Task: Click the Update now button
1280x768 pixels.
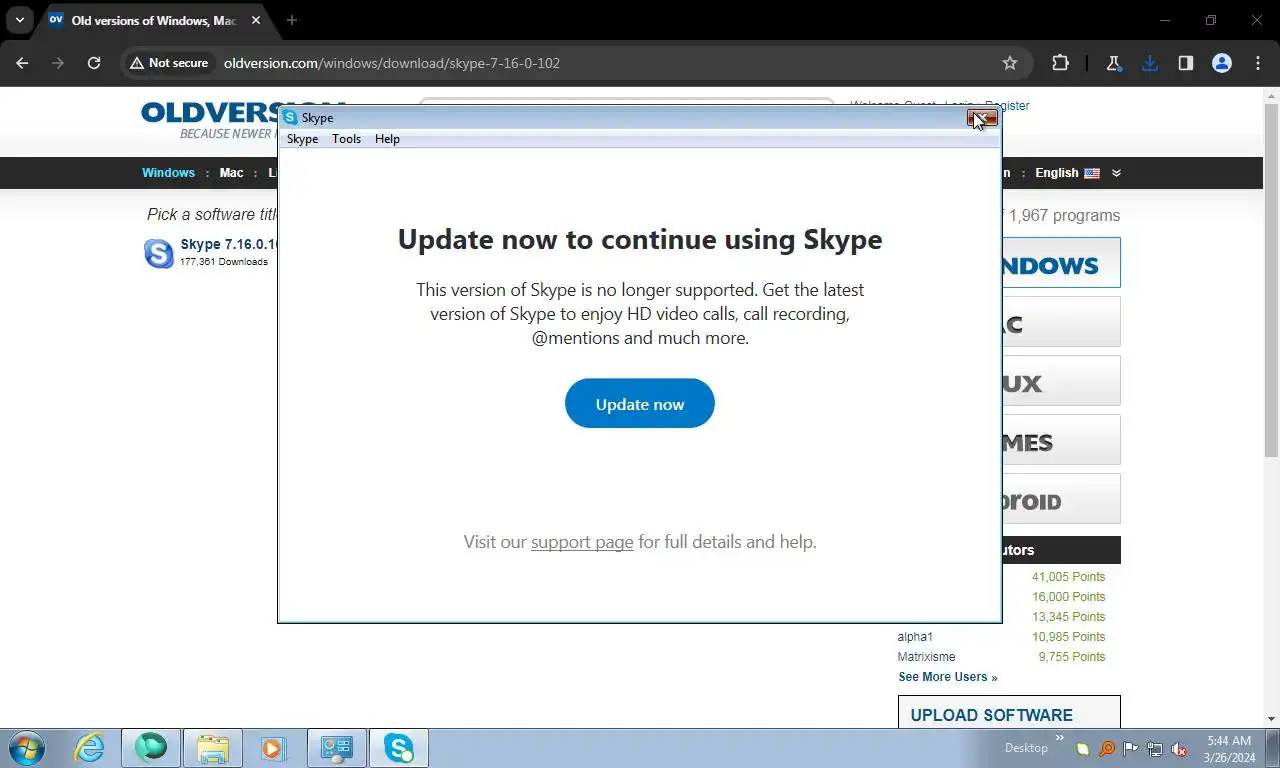Action: coord(640,404)
